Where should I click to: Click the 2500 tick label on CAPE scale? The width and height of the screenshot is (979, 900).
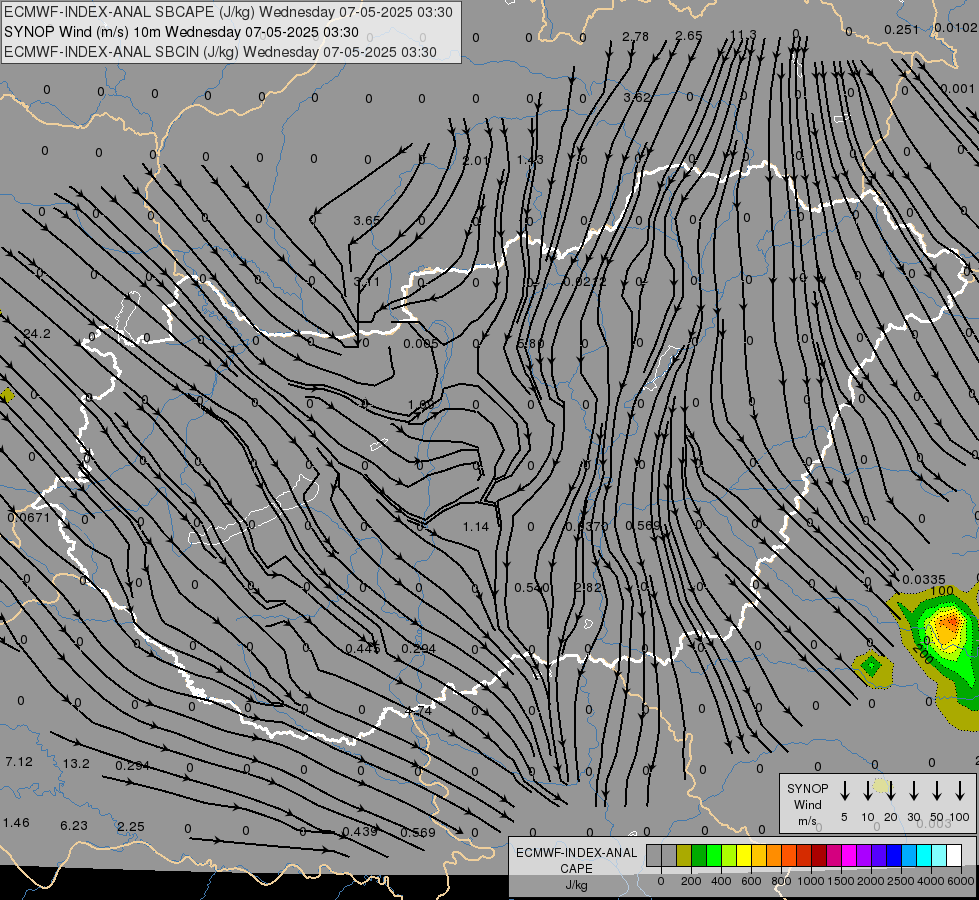coord(901,881)
